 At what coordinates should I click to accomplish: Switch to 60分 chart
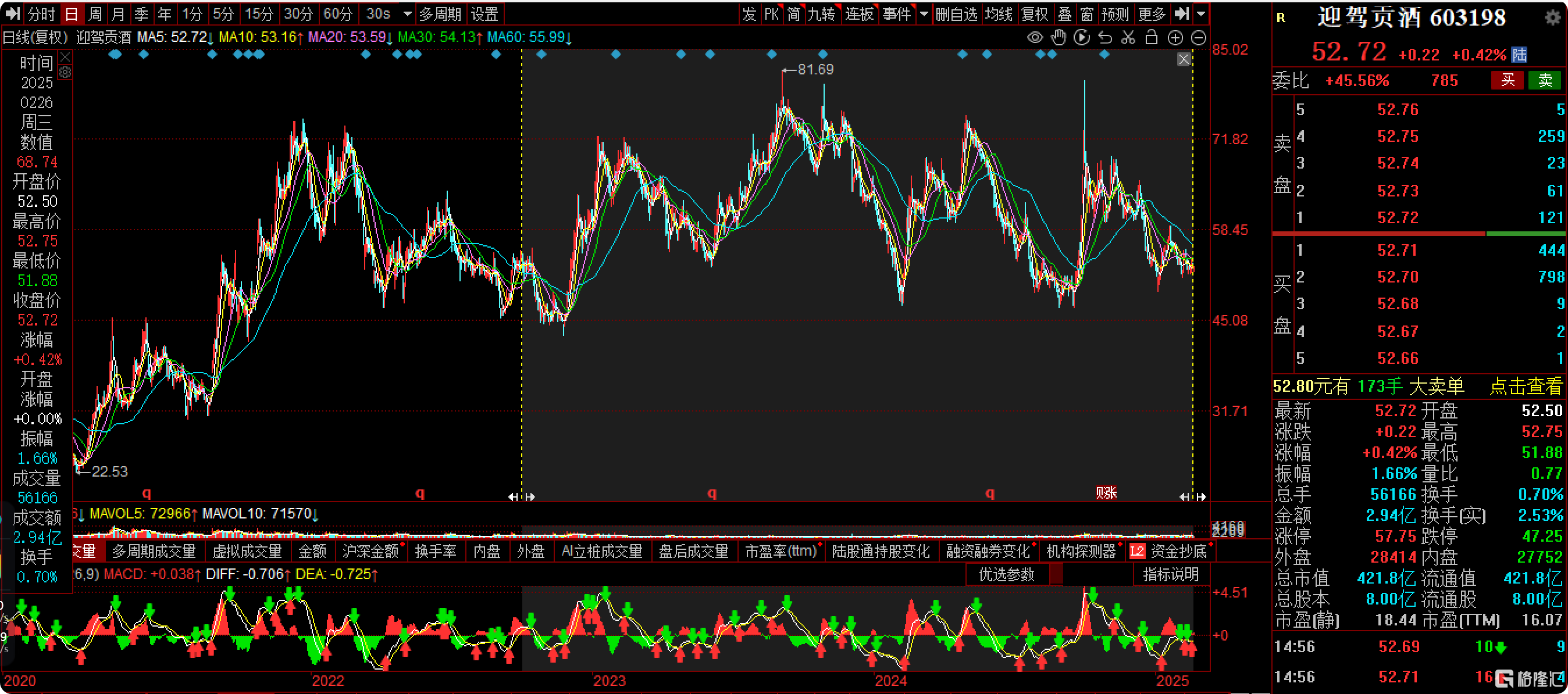pos(338,13)
